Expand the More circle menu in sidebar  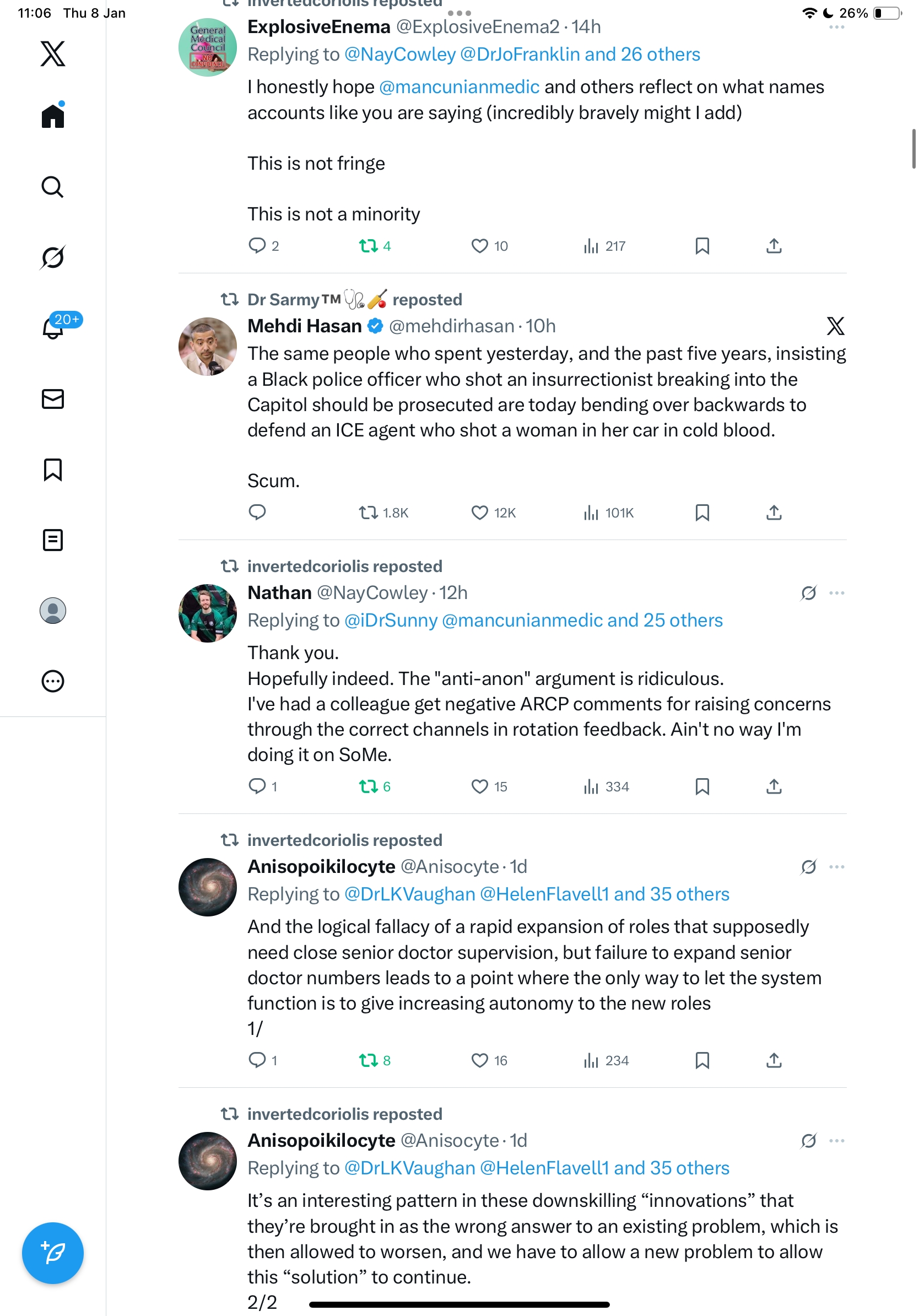pyautogui.click(x=53, y=681)
